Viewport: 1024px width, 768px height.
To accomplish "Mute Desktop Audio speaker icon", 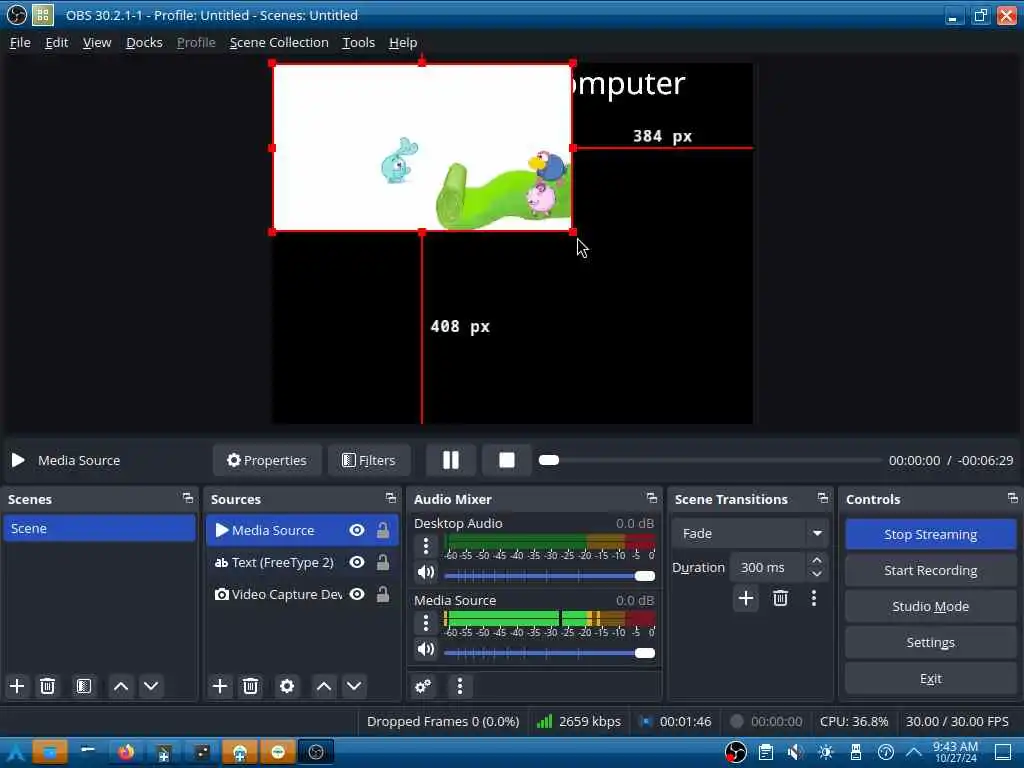I will pyautogui.click(x=426, y=573).
